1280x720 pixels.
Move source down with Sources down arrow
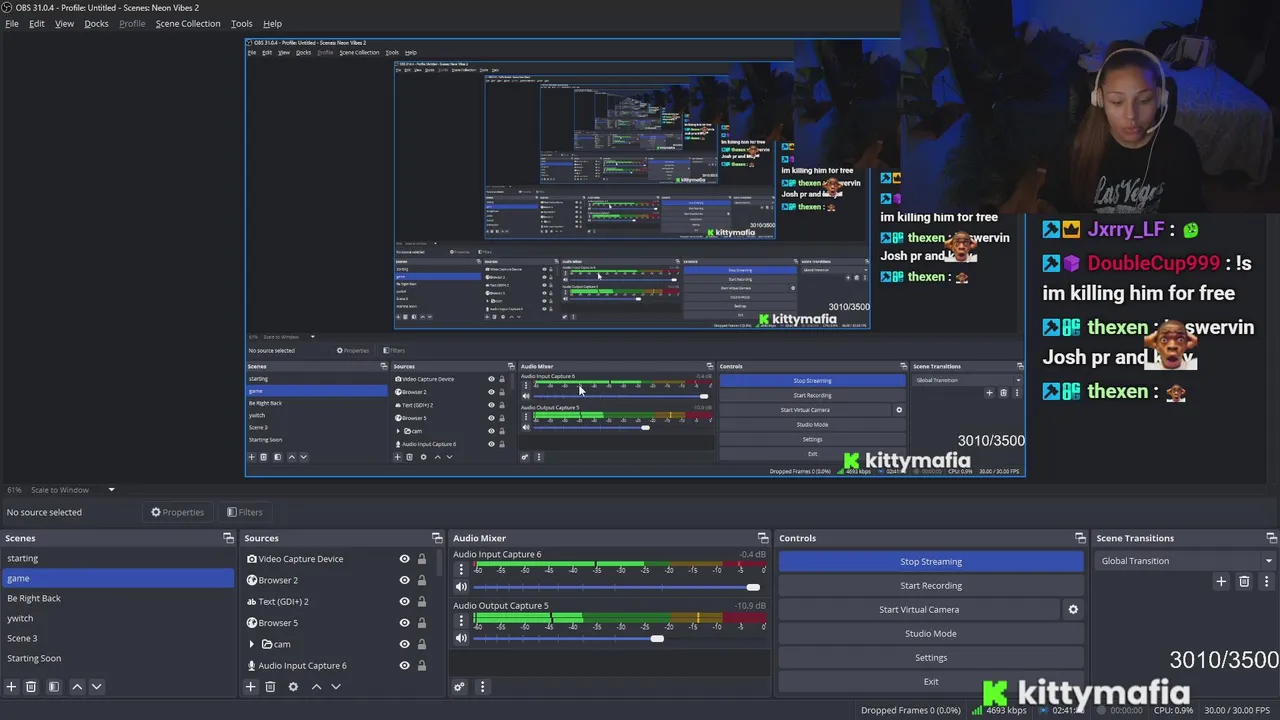336,687
